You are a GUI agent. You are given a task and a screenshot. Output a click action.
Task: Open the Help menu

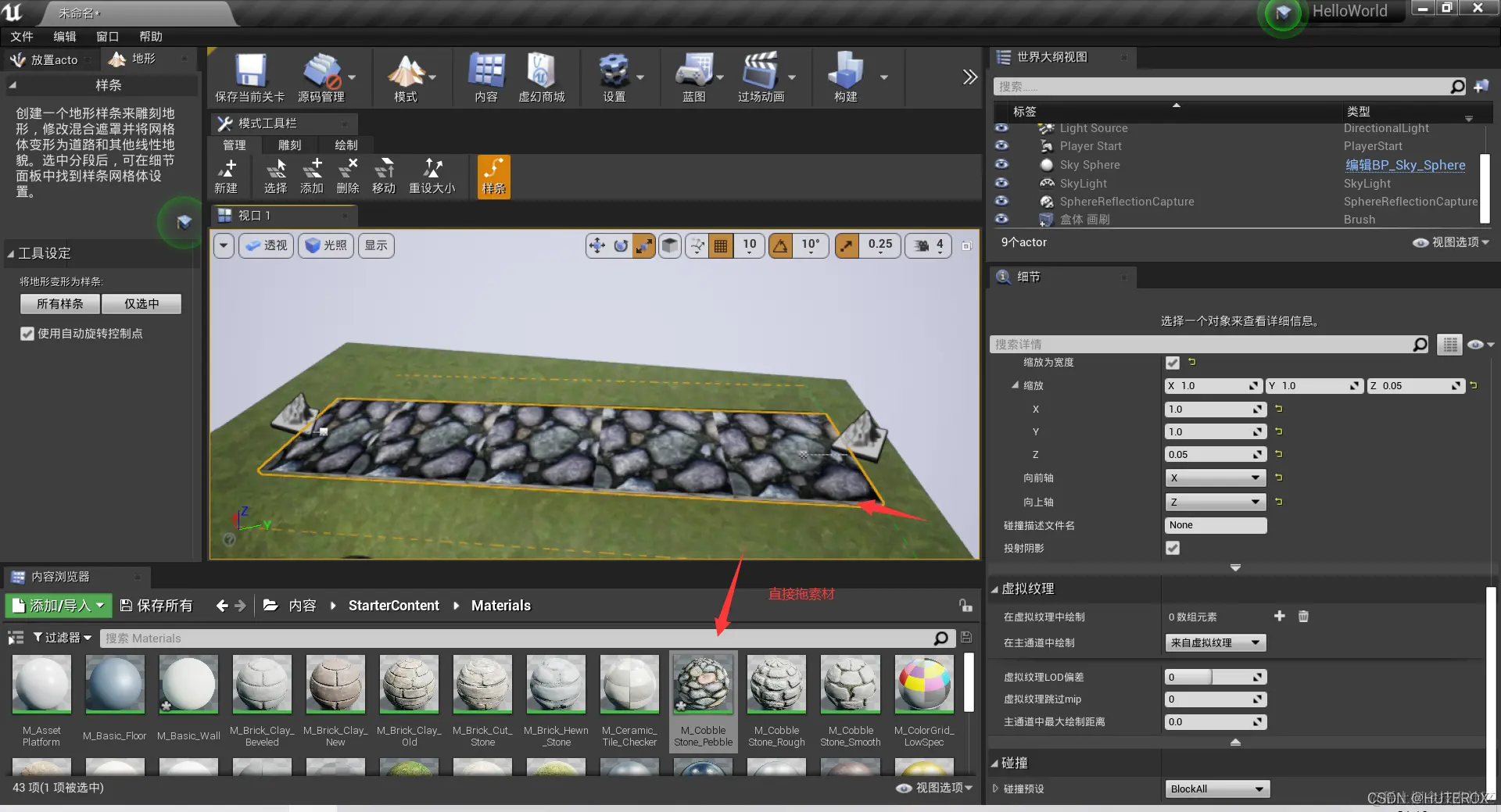(151, 37)
